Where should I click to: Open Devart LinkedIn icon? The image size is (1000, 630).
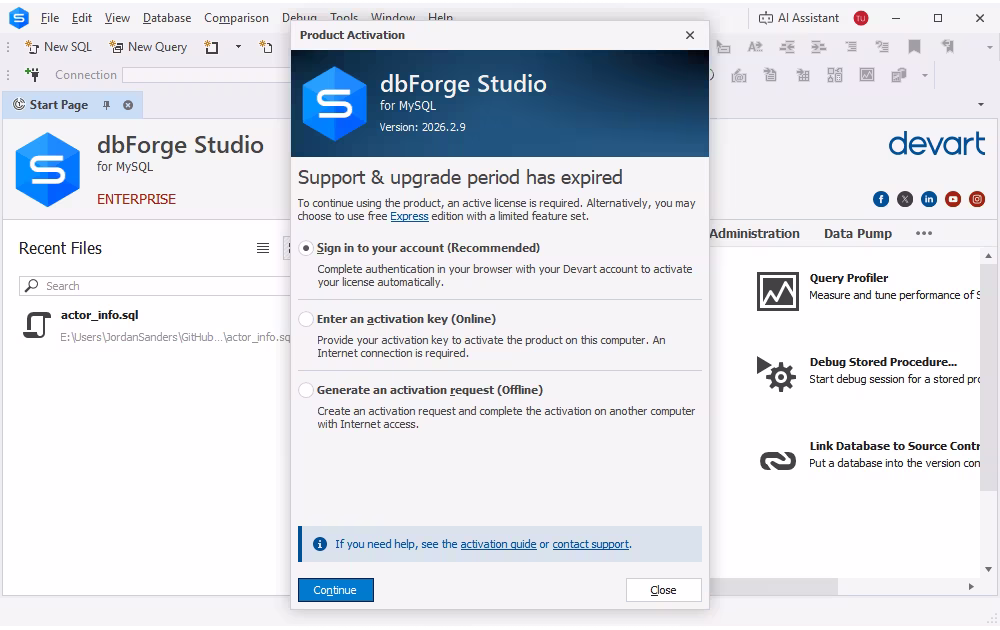point(929,199)
